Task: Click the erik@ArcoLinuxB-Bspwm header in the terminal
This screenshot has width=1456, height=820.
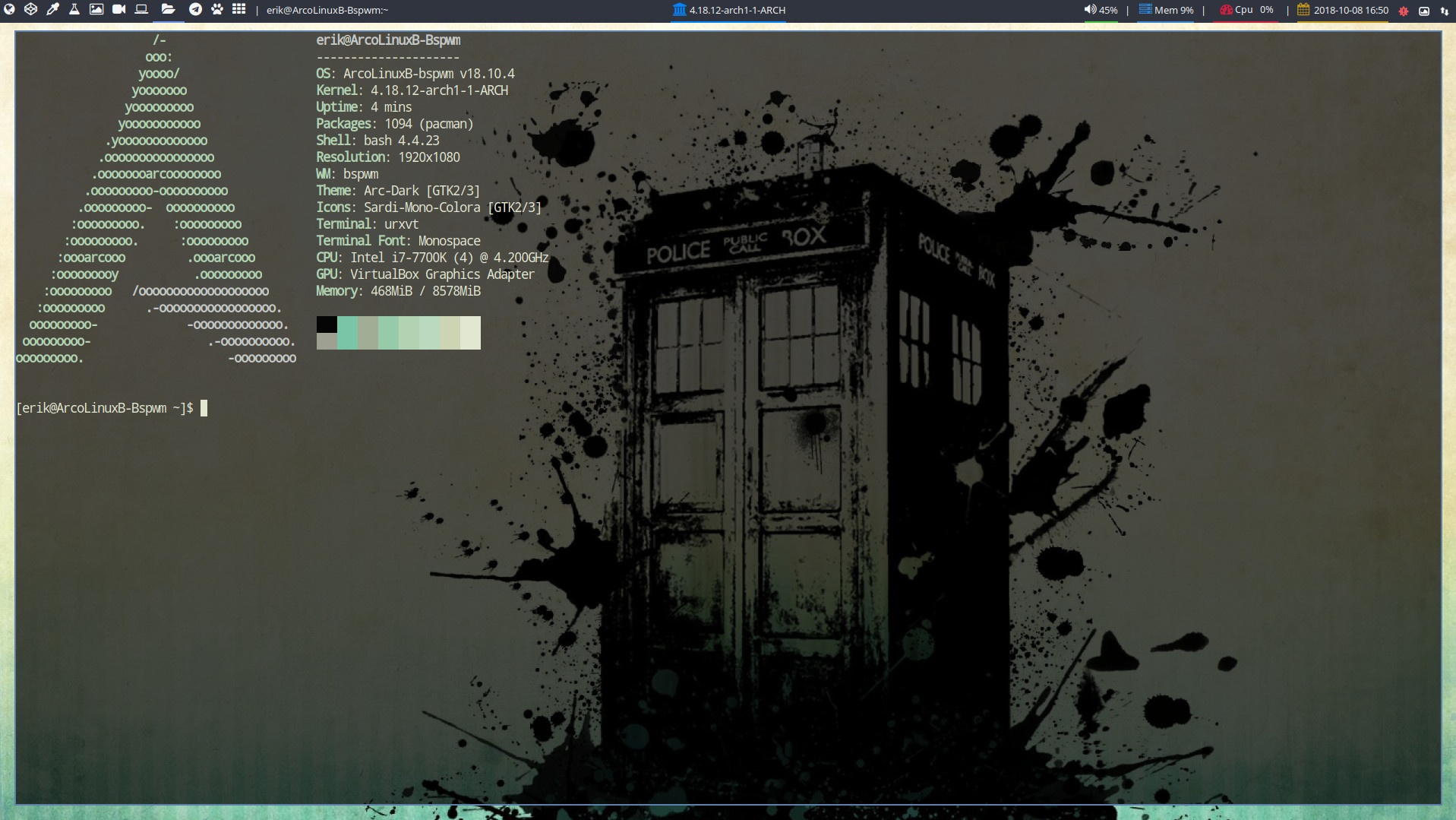Action: (388, 40)
